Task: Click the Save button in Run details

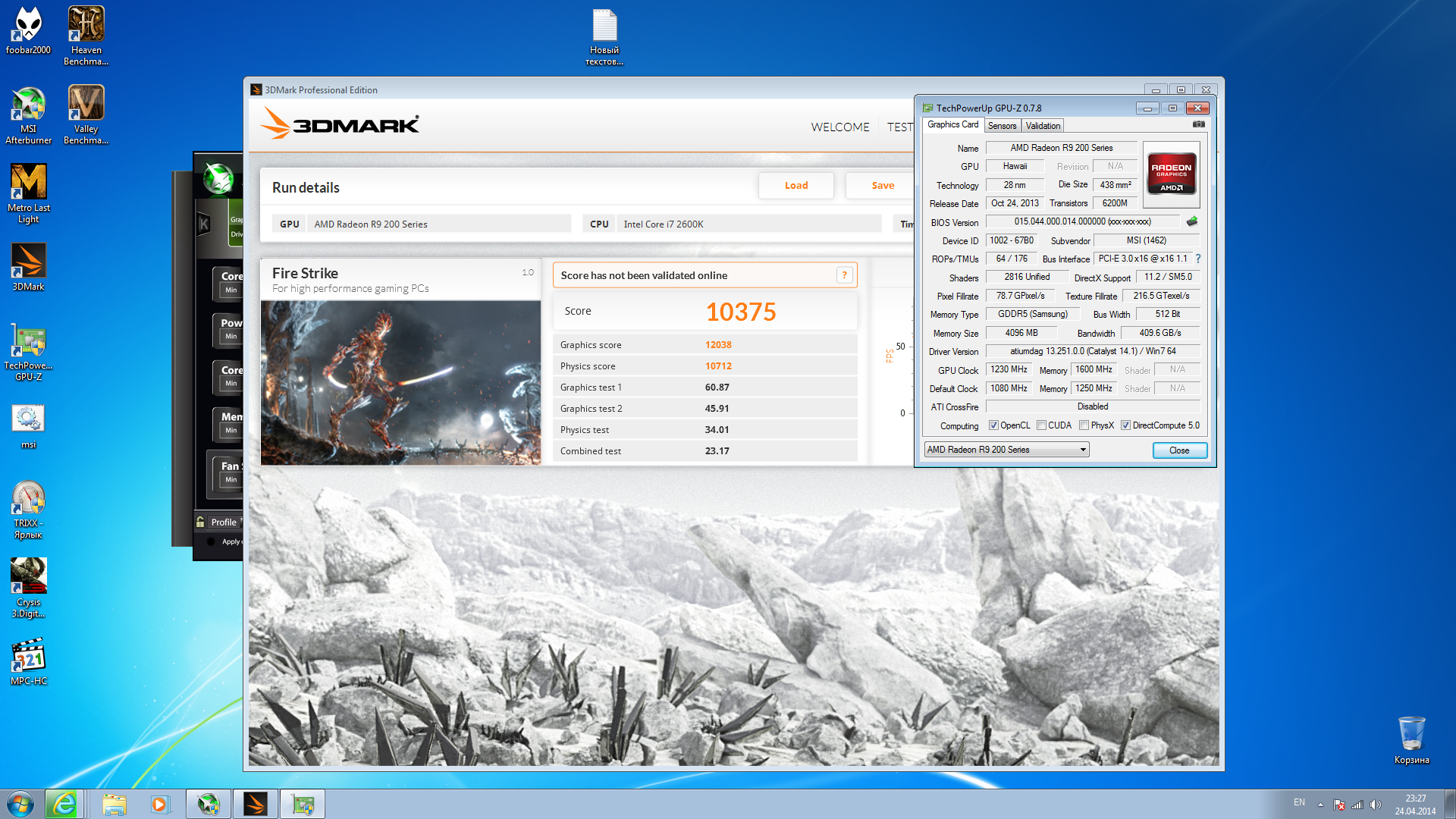Action: (883, 185)
